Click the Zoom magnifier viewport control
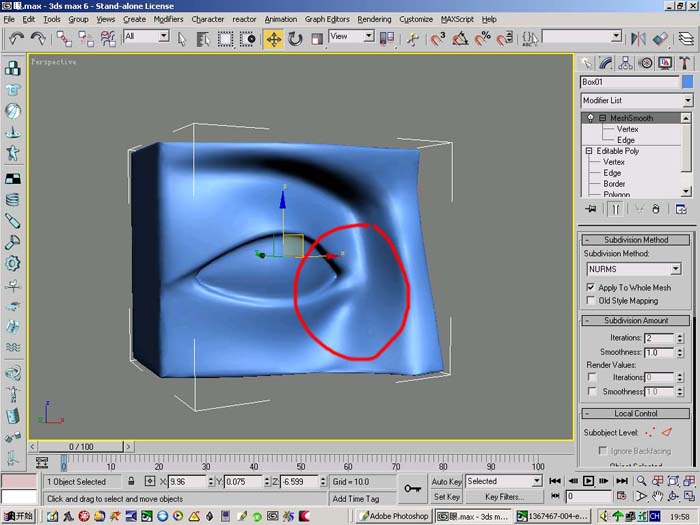 (x=642, y=481)
